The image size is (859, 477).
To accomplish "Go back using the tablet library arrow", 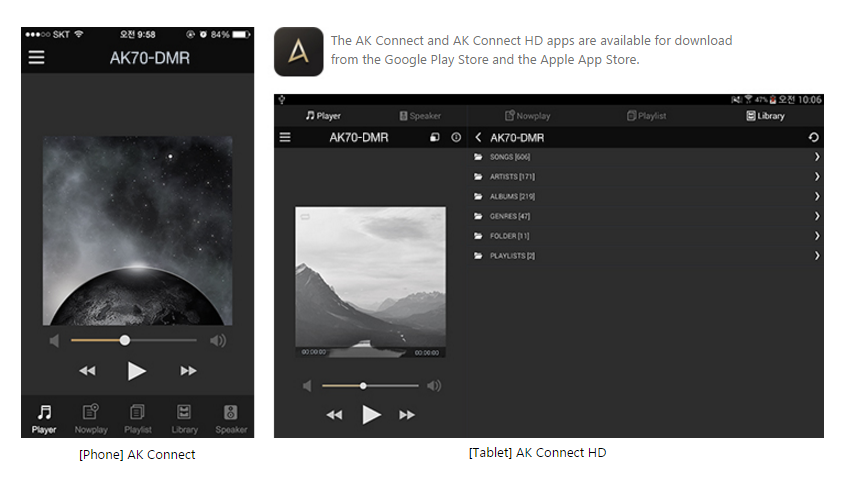I will point(479,137).
